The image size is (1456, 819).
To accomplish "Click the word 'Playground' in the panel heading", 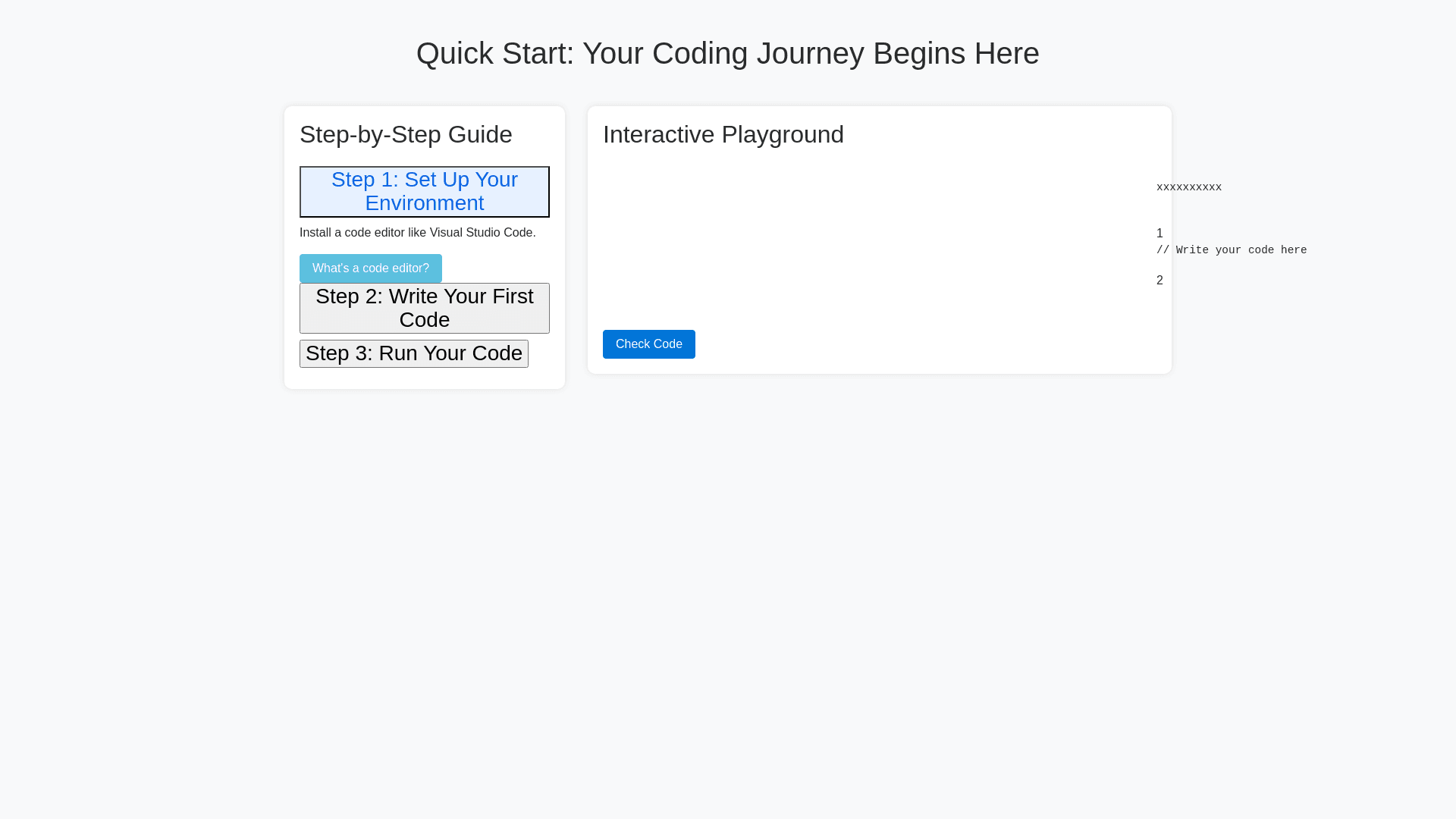I will pyautogui.click(x=782, y=134).
